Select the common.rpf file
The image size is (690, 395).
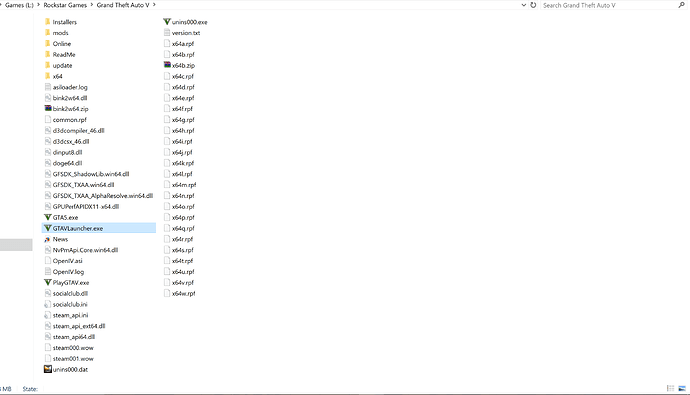(70, 120)
